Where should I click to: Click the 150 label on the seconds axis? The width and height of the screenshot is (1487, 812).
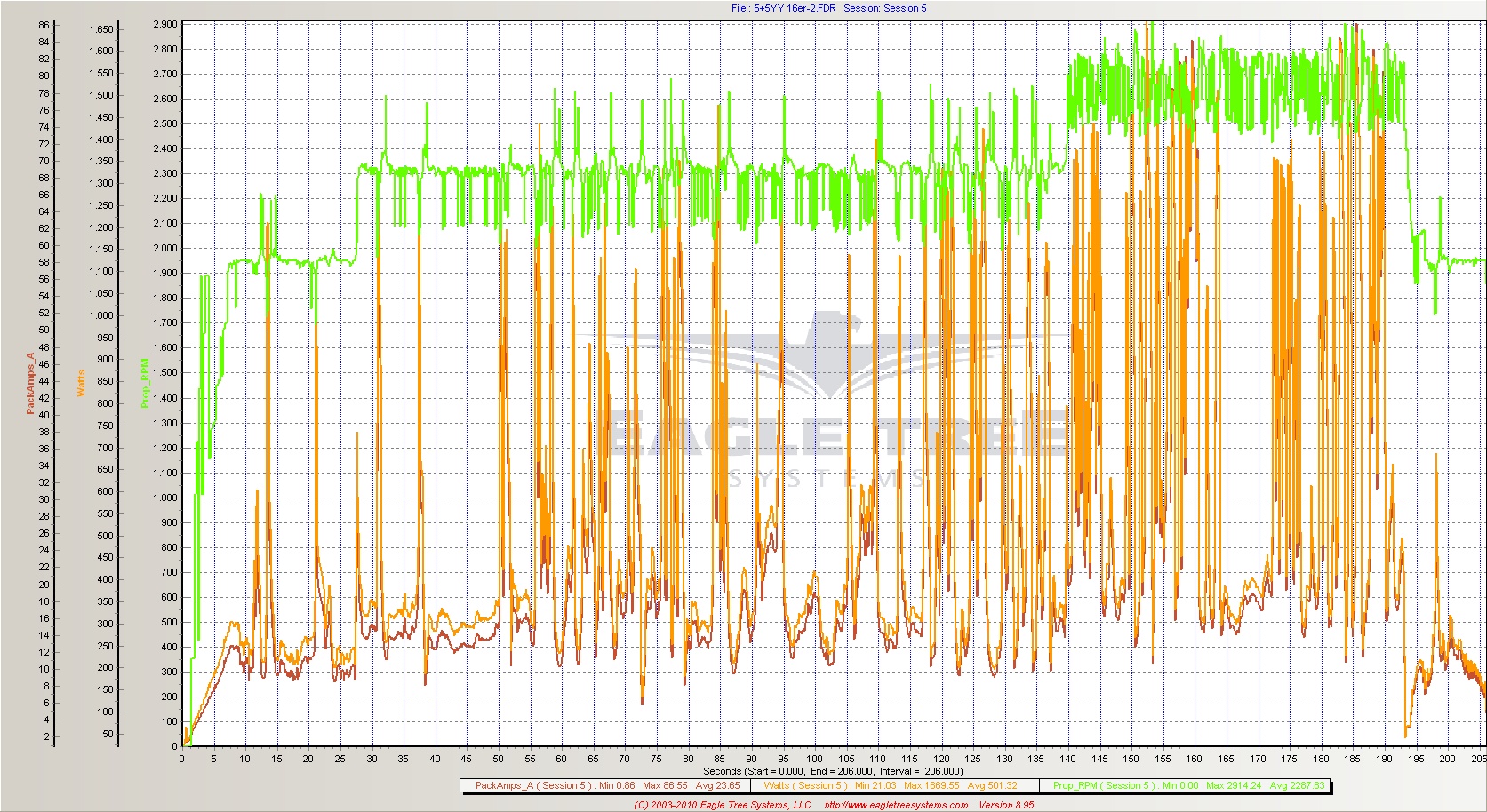1131,759
